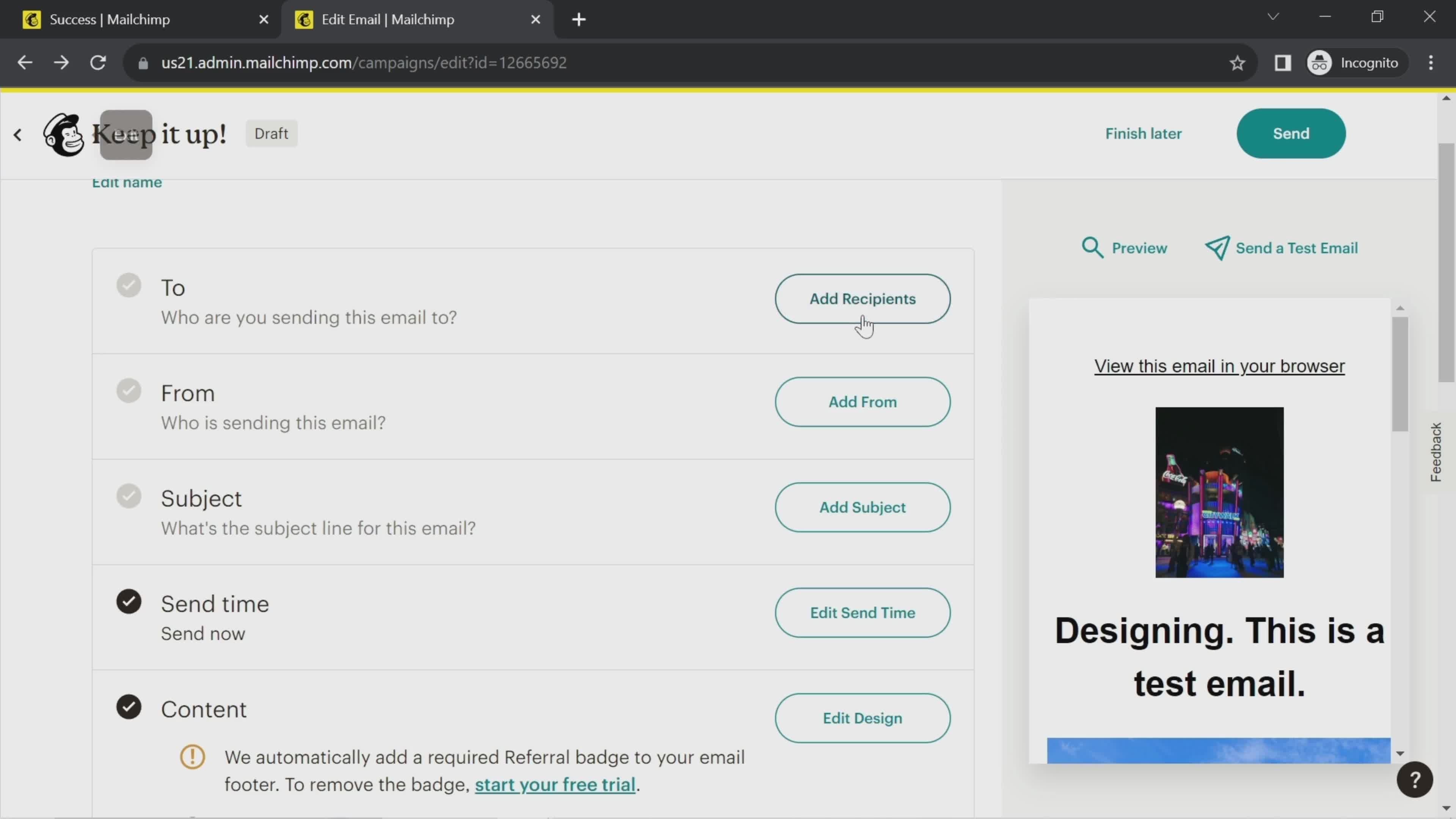This screenshot has width=1456, height=819.
Task: Click the Send button
Action: pos(1291,133)
